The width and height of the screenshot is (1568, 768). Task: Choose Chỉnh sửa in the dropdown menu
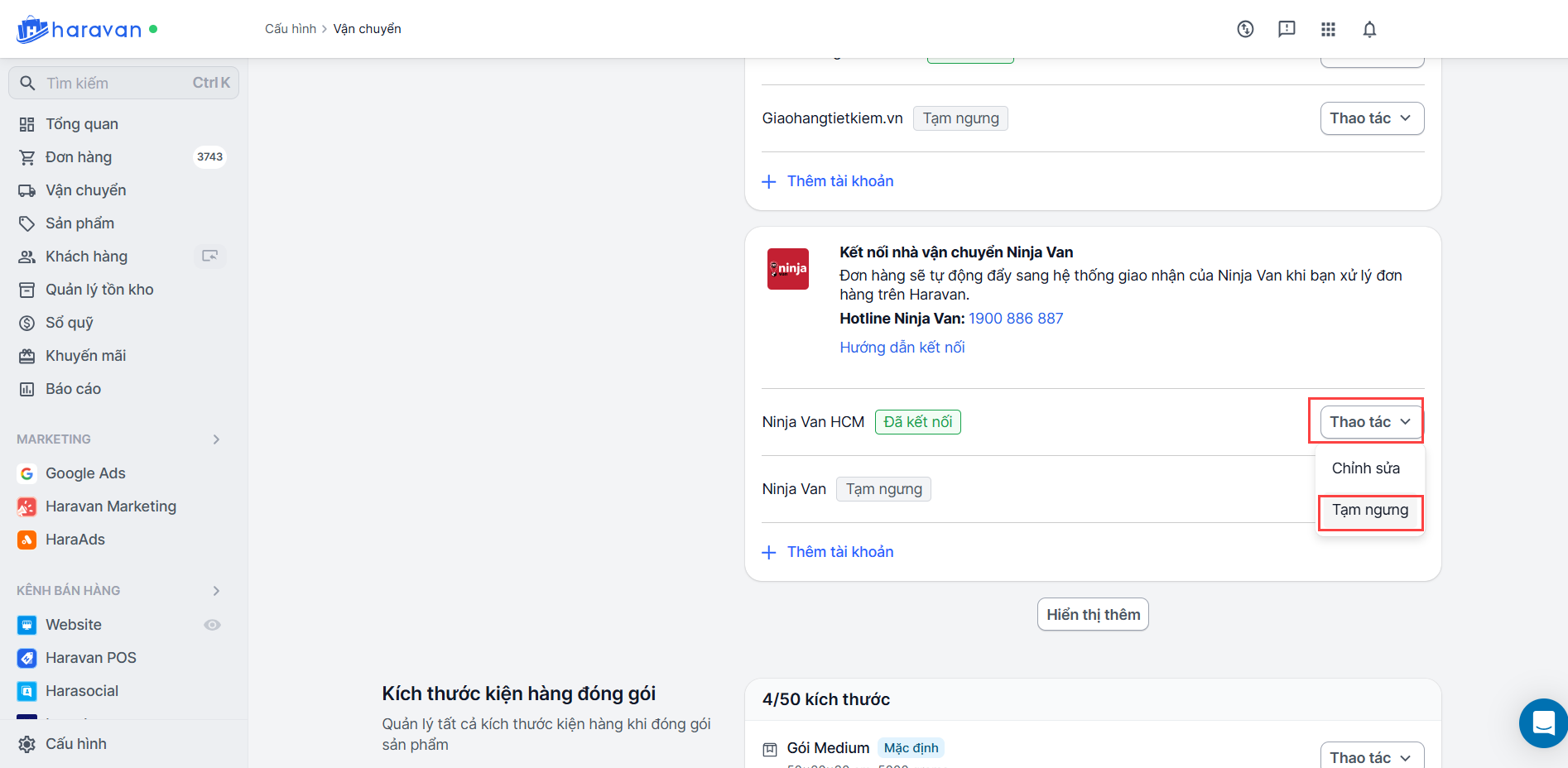pos(1365,468)
